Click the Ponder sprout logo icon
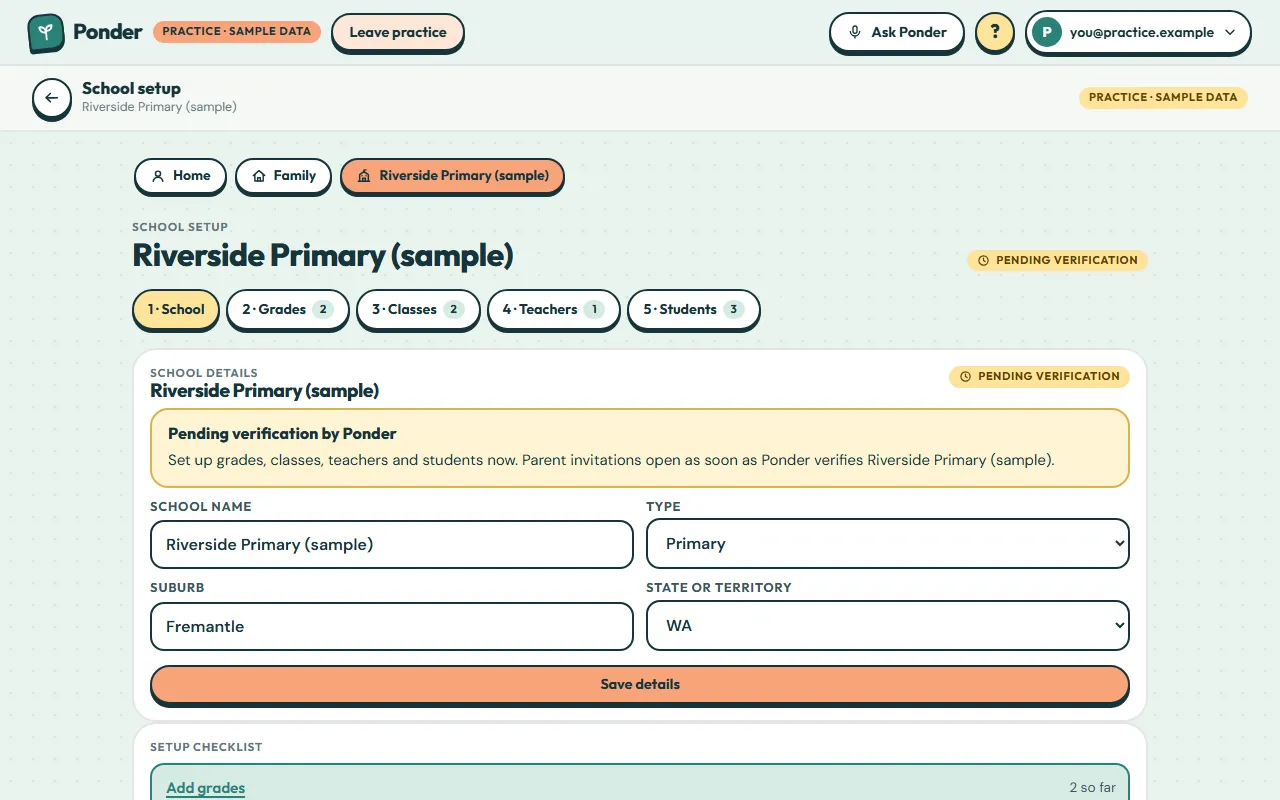 pos(46,33)
